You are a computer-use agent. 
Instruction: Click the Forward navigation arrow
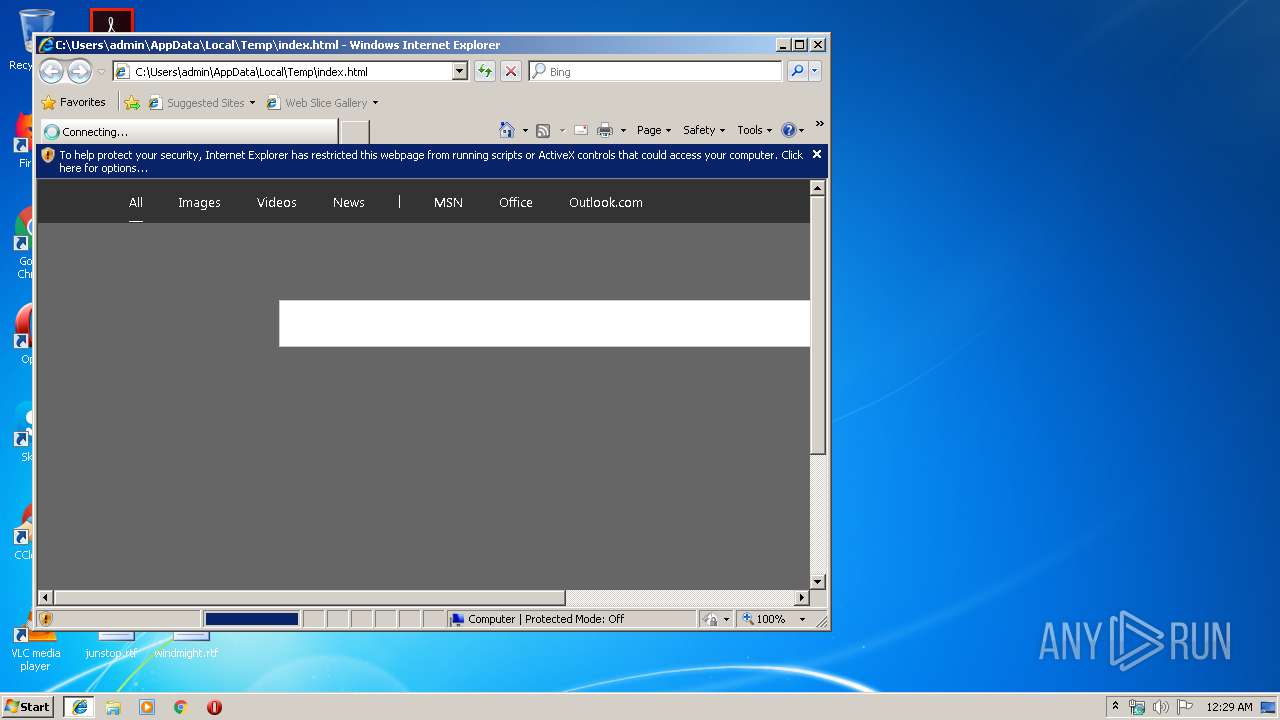[x=79, y=71]
